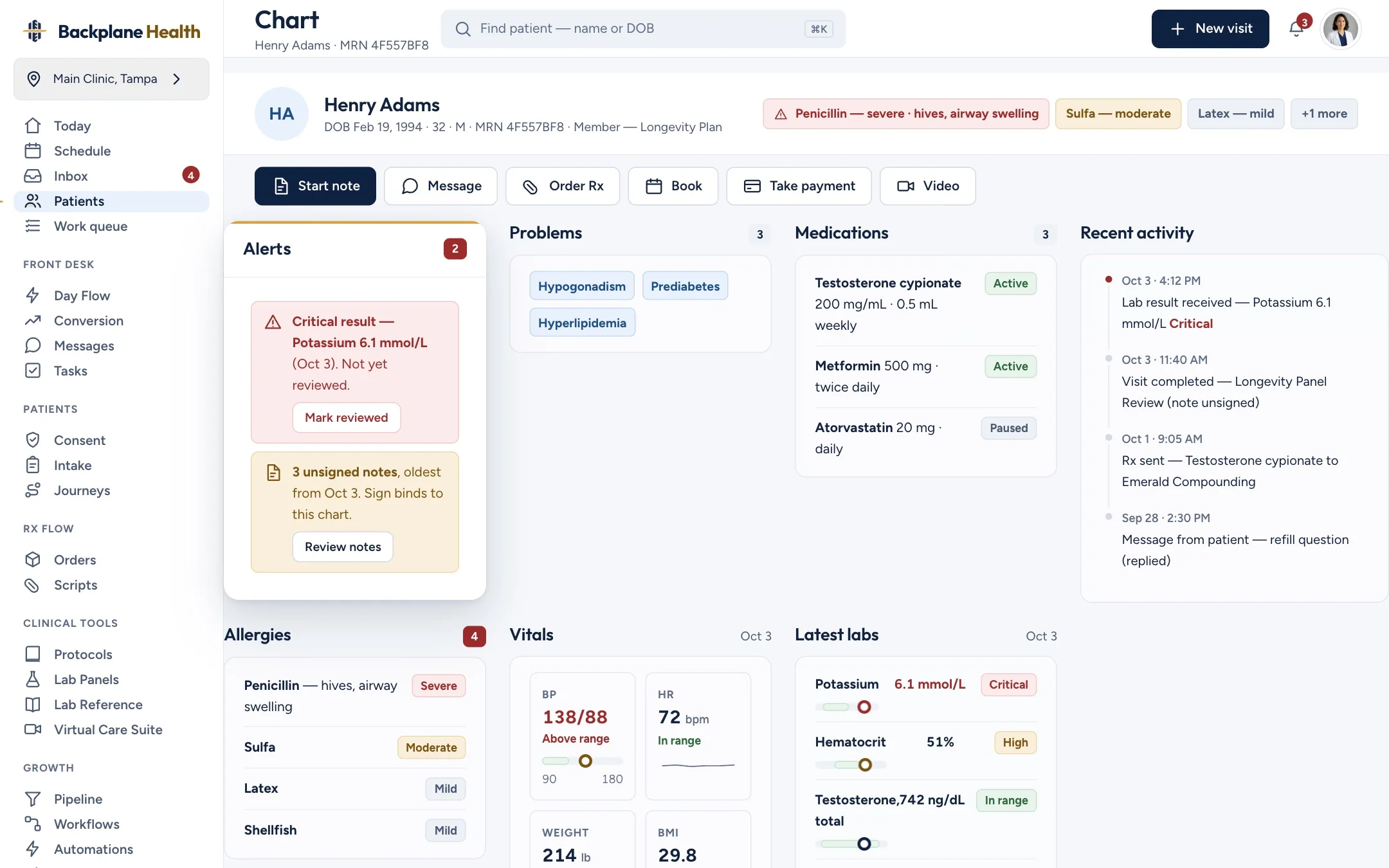Click the Scripts pill icon
The width and height of the screenshot is (1389, 868).
33,584
